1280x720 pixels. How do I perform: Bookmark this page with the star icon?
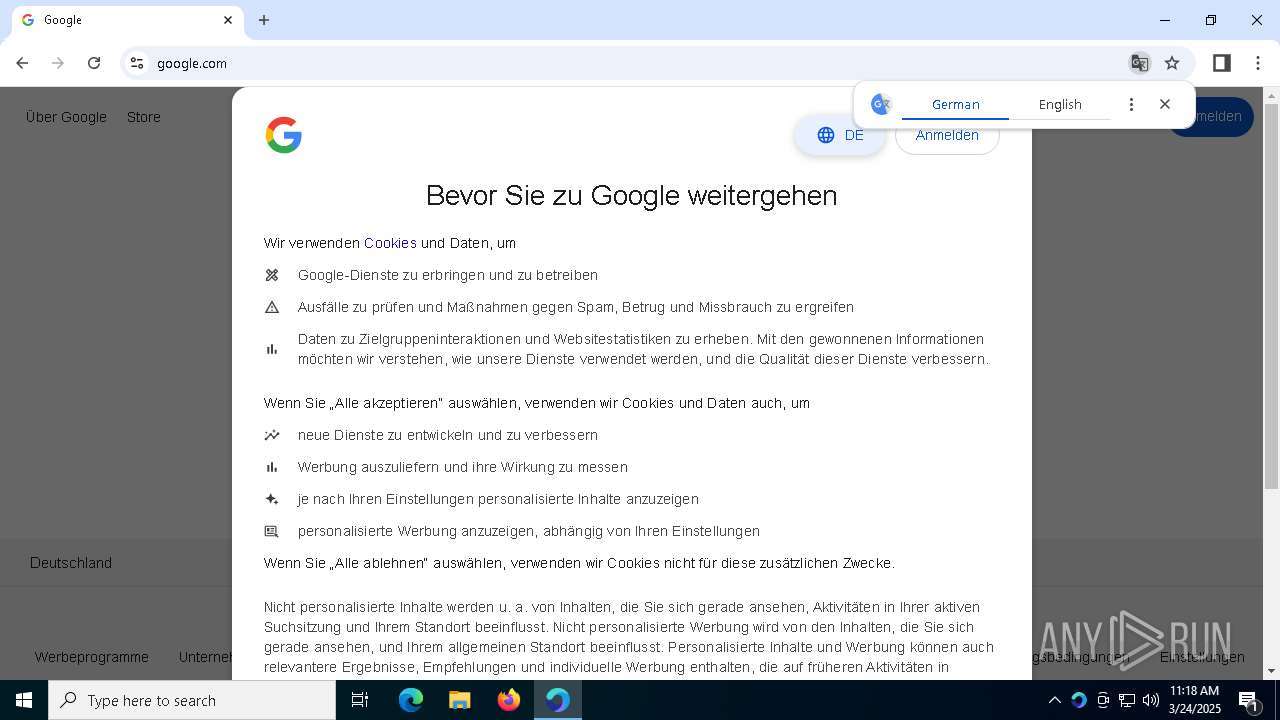(x=1172, y=63)
